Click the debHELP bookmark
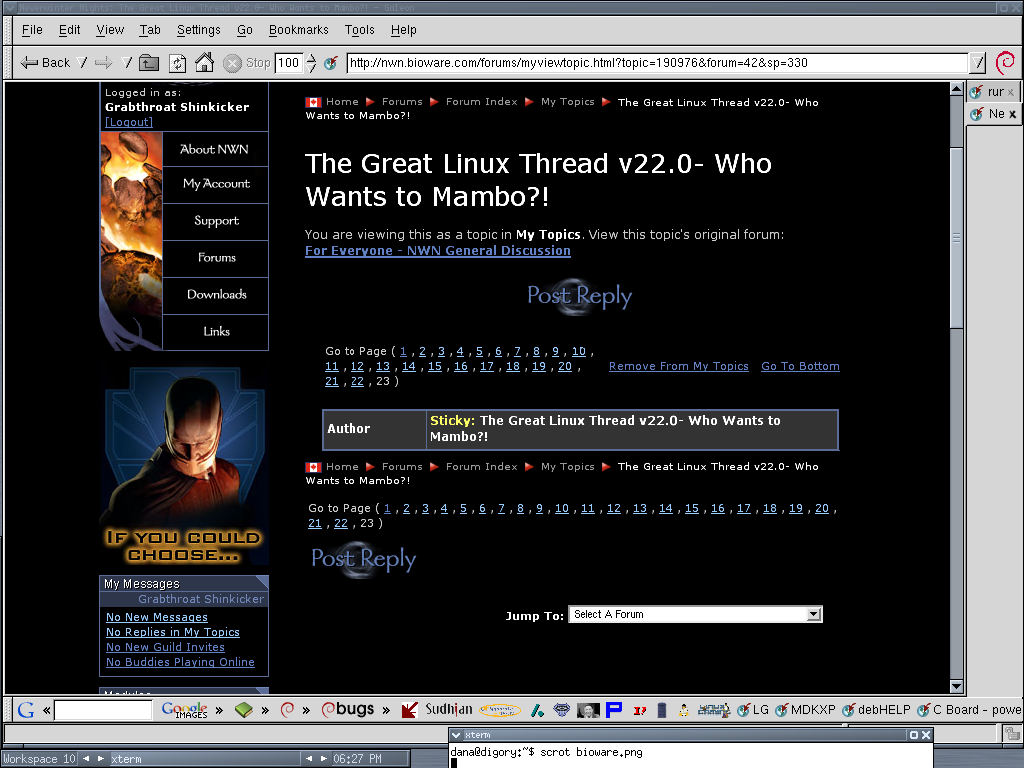This screenshot has height=768, width=1024. point(876,710)
